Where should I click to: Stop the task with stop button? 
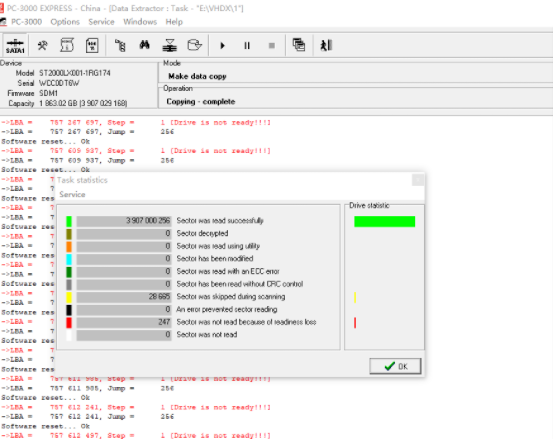coord(272,46)
